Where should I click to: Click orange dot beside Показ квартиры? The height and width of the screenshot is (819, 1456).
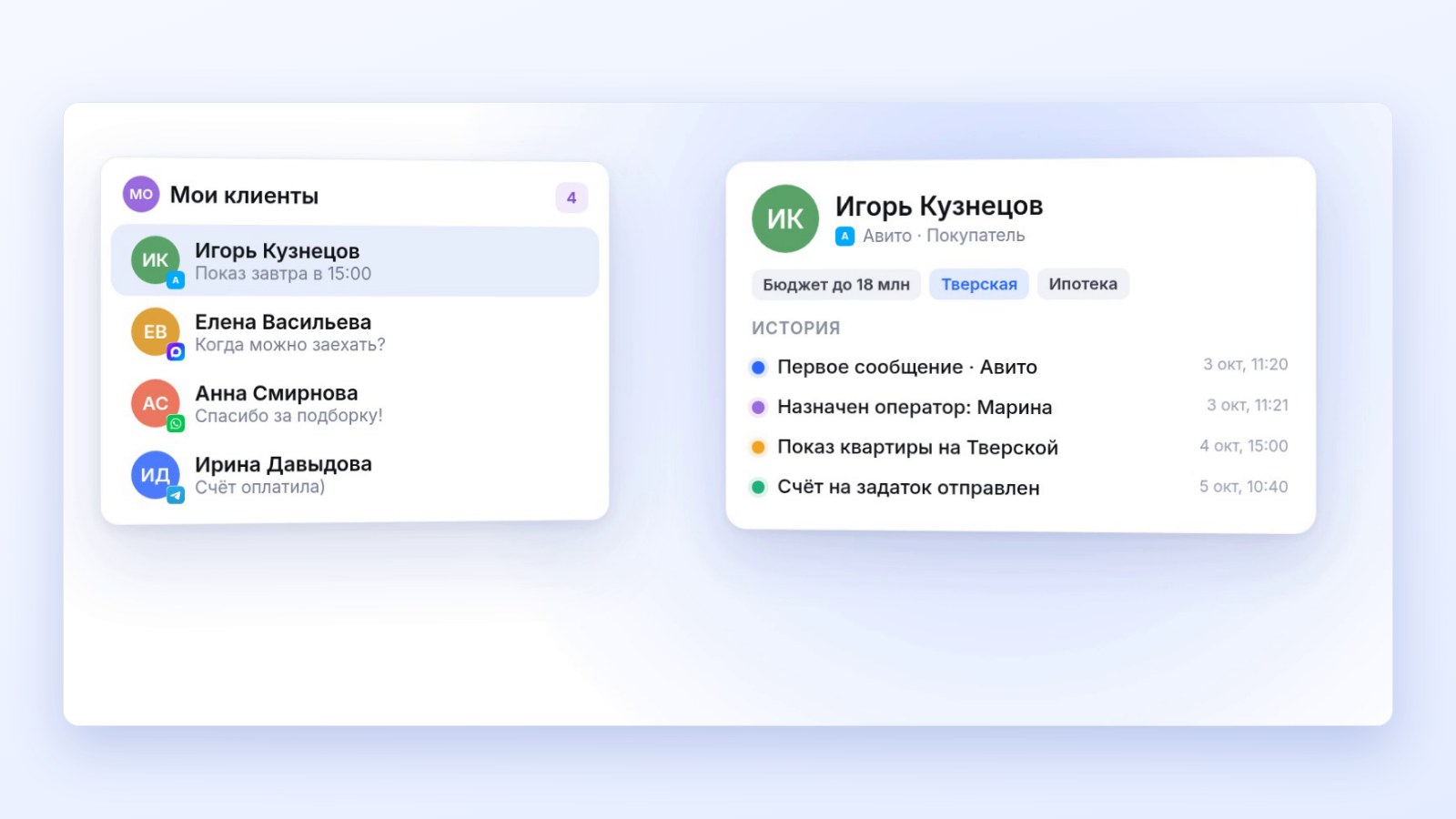(758, 448)
